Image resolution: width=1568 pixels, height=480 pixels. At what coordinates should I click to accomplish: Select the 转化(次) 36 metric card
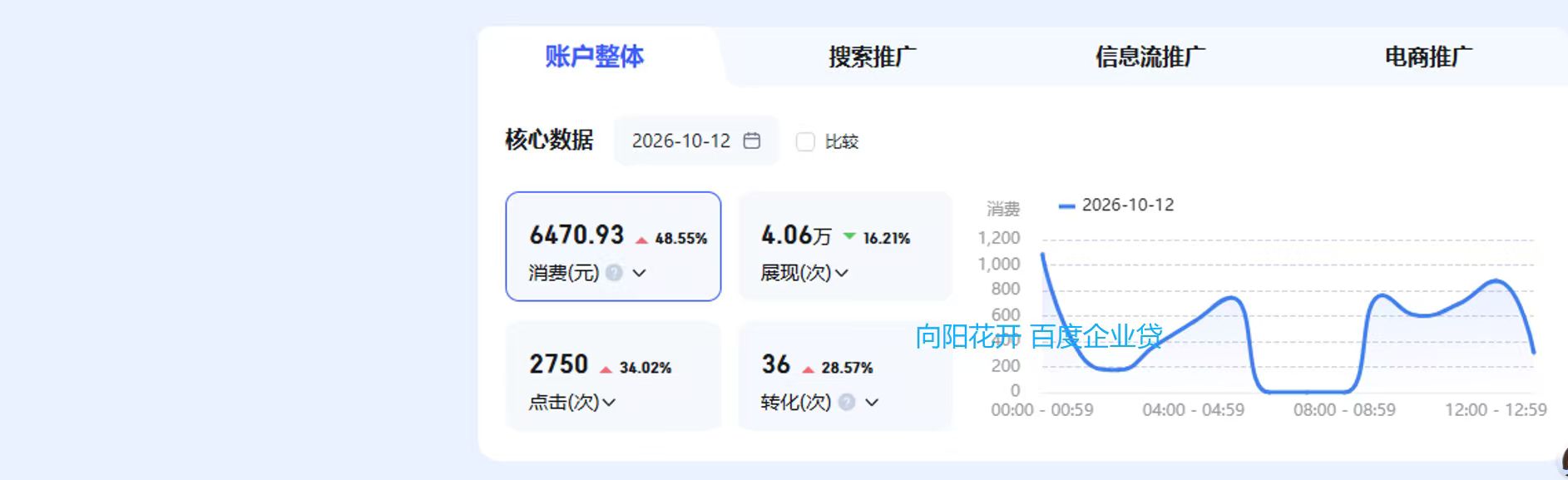tap(845, 376)
